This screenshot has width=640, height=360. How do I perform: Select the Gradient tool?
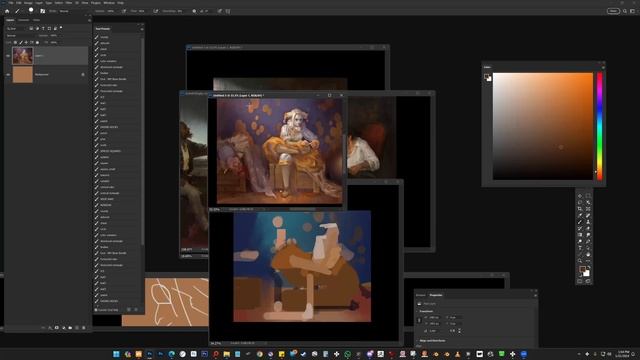pyautogui.click(x=580, y=235)
